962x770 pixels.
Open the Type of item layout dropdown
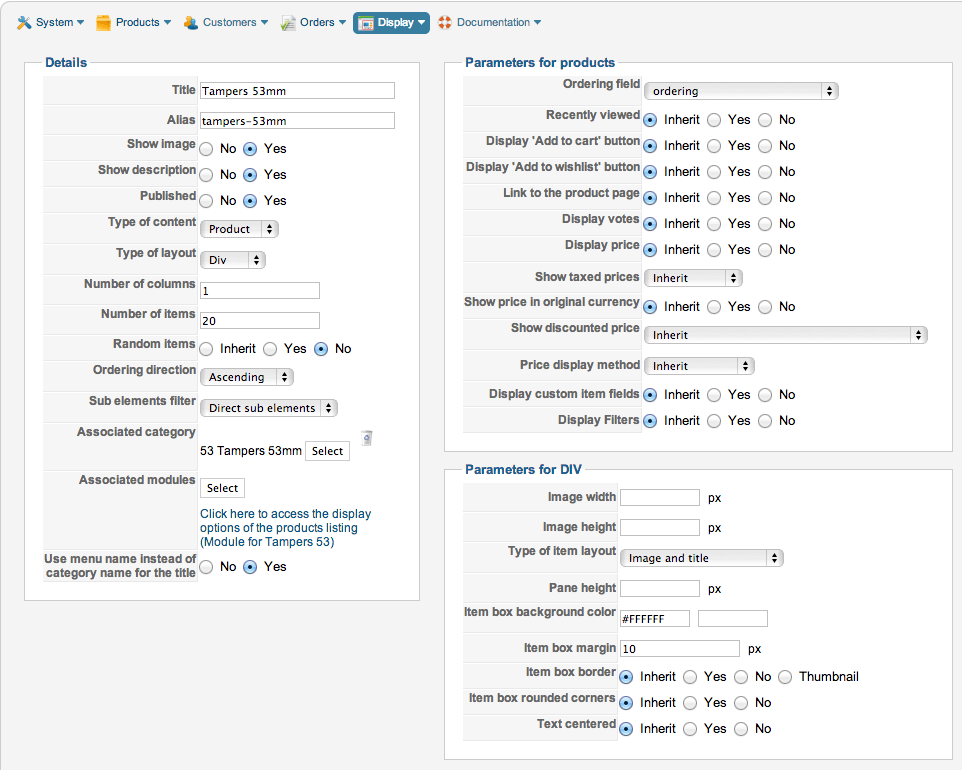tap(701, 558)
